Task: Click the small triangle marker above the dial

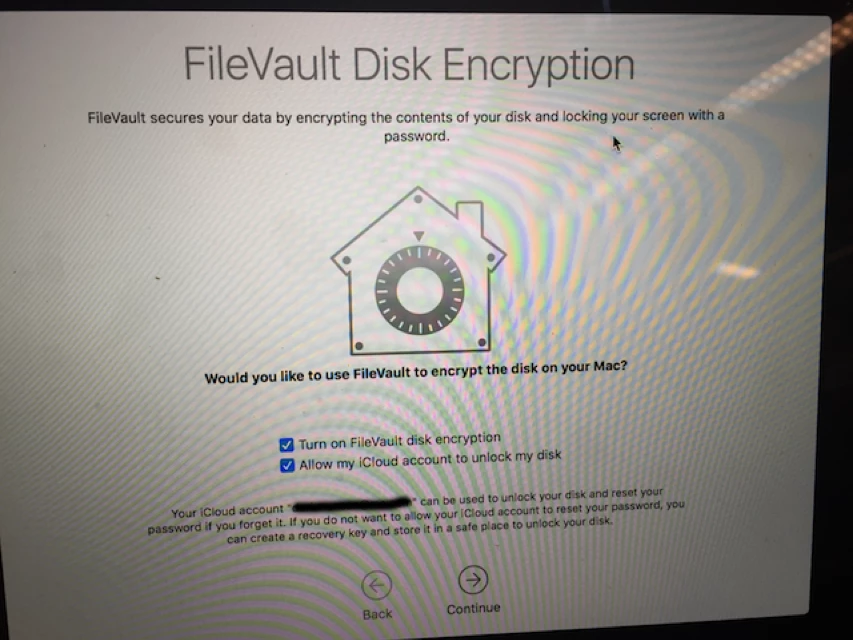Action: click(418, 236)
